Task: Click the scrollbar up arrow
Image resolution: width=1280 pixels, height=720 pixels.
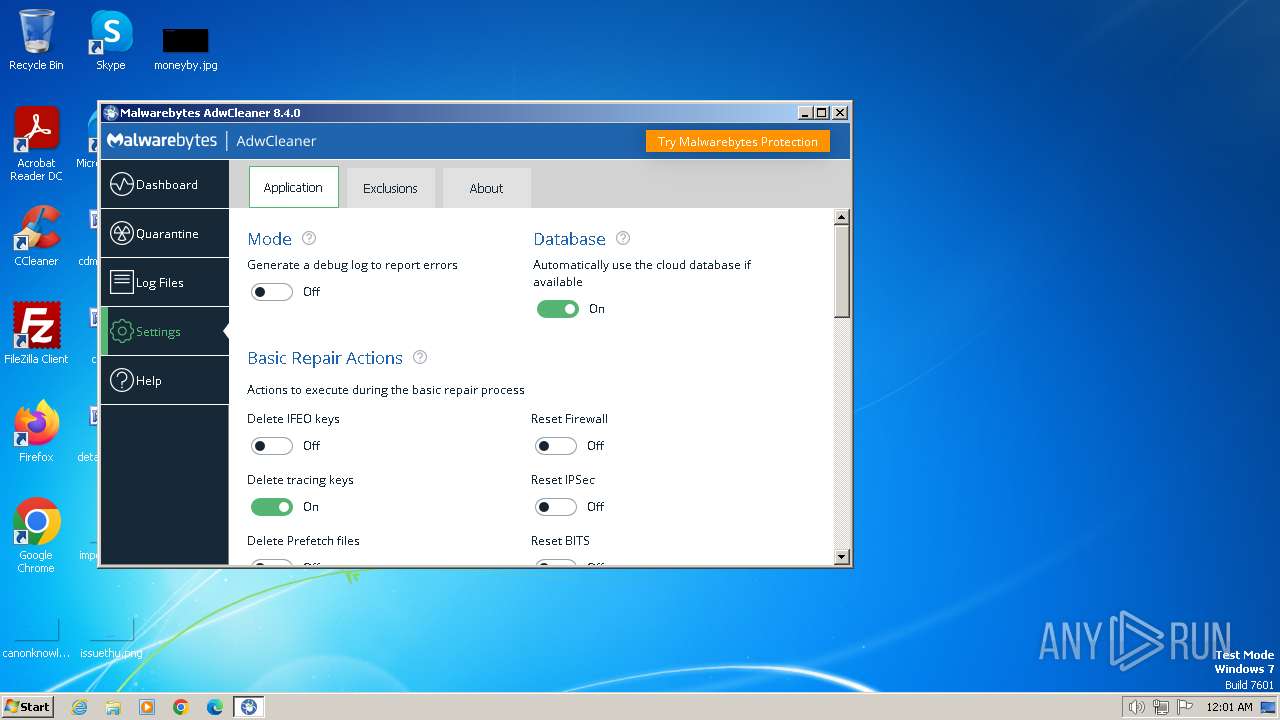Action: (x=841, y=217)
